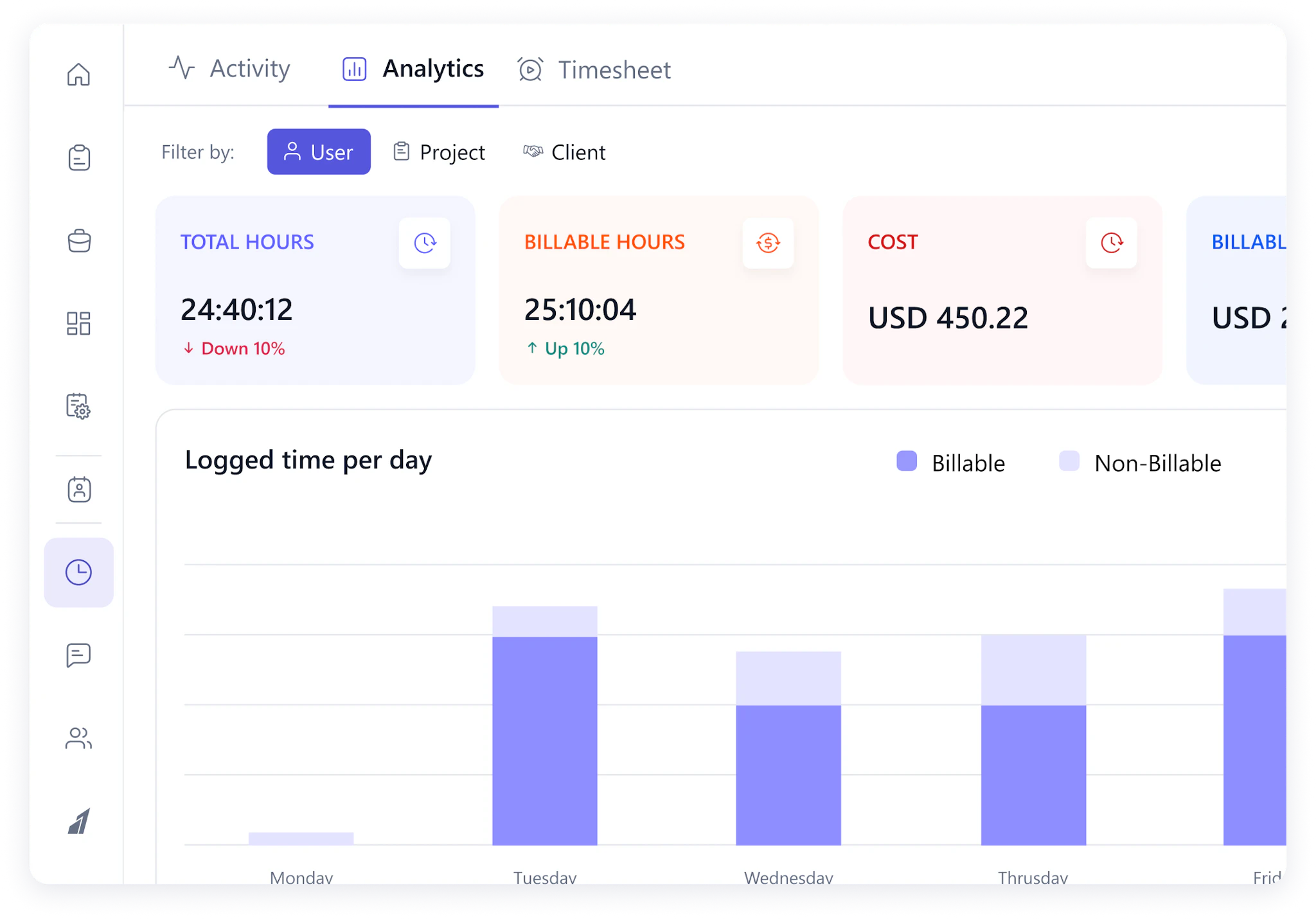Click the BILLABLE HOURS card title

click(605, 242)
